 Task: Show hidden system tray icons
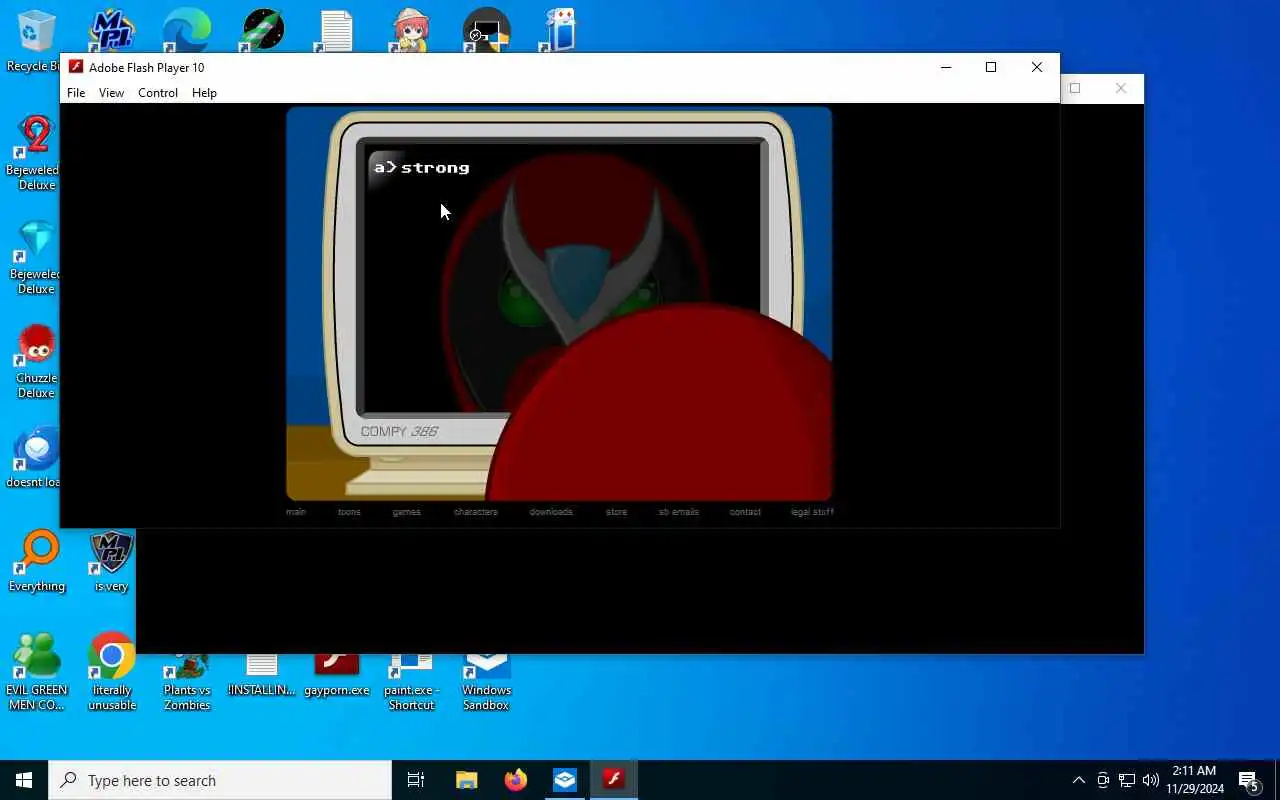click(x=1078, y=780)
